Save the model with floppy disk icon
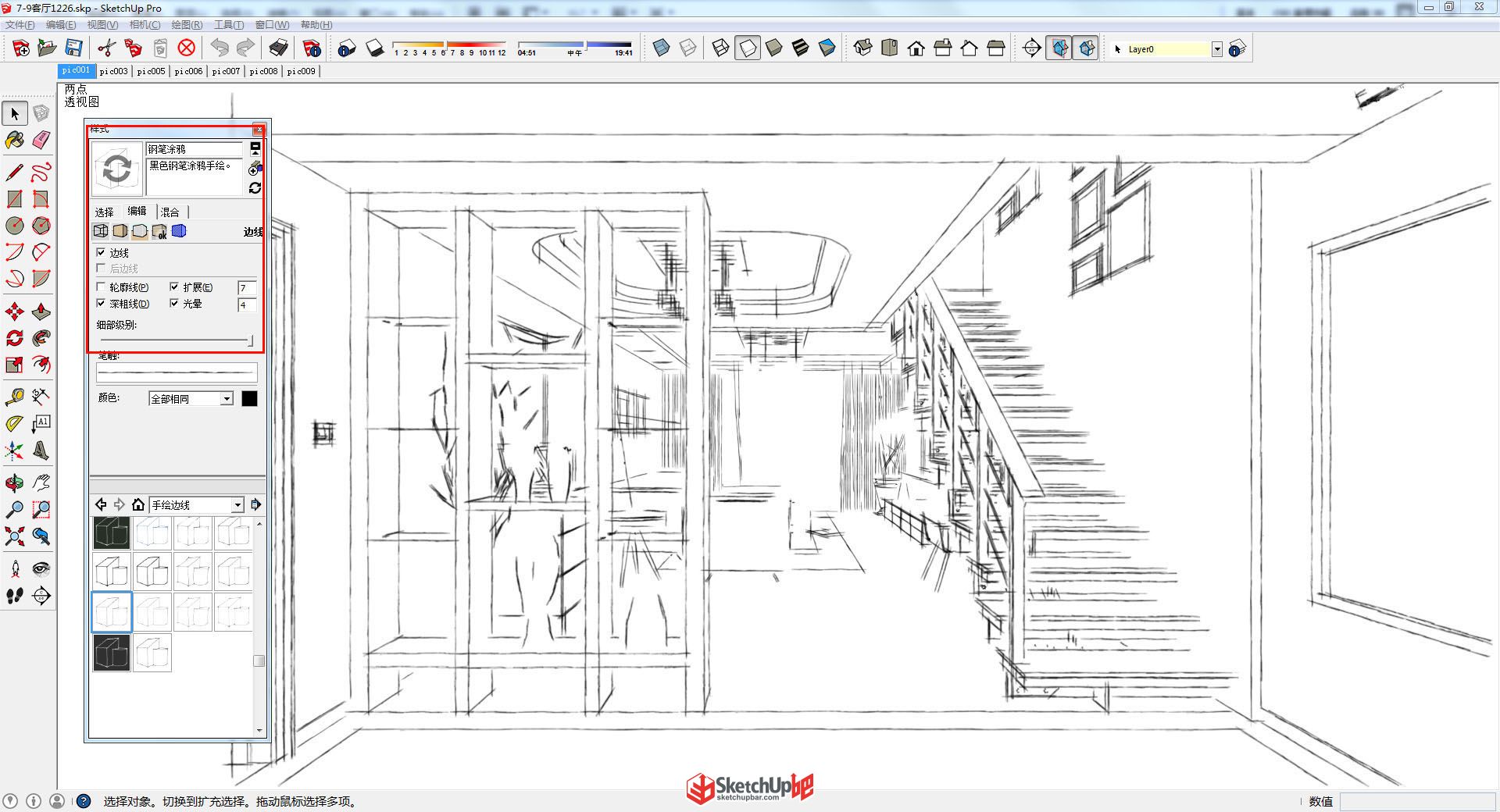This screenshot has width=1500, height=812. (x=73, y=48)
